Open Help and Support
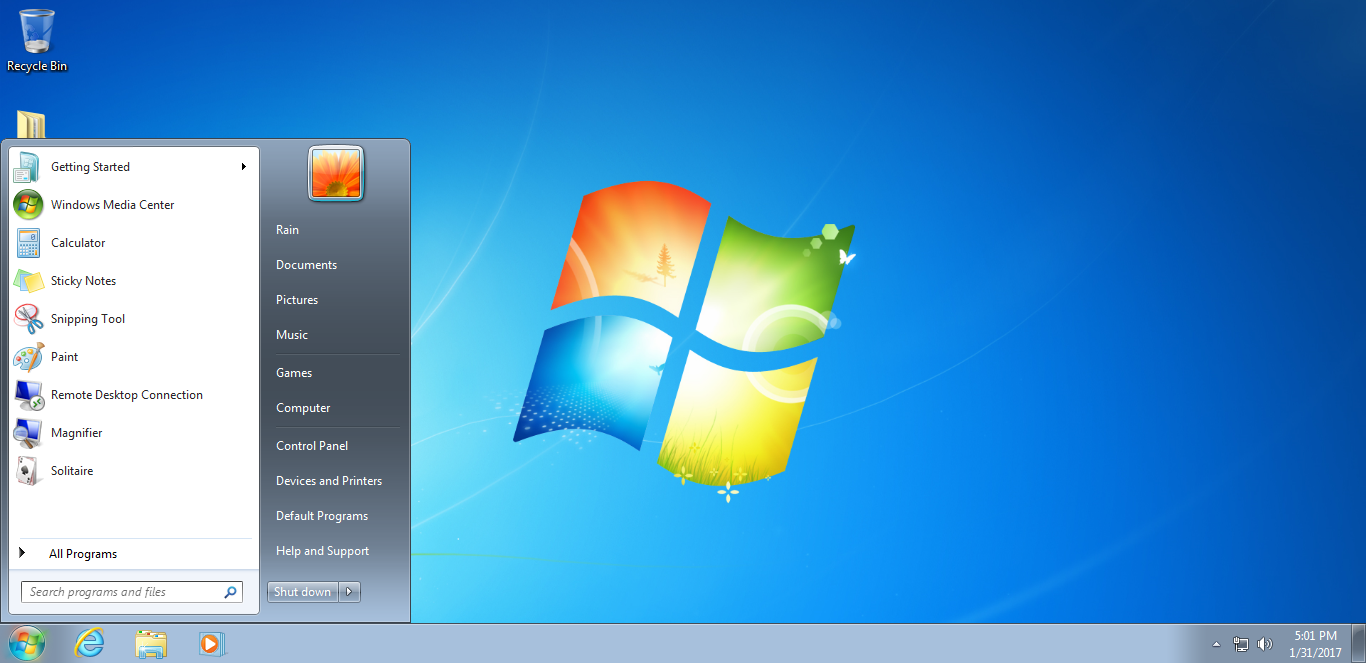 click(322, 551)
